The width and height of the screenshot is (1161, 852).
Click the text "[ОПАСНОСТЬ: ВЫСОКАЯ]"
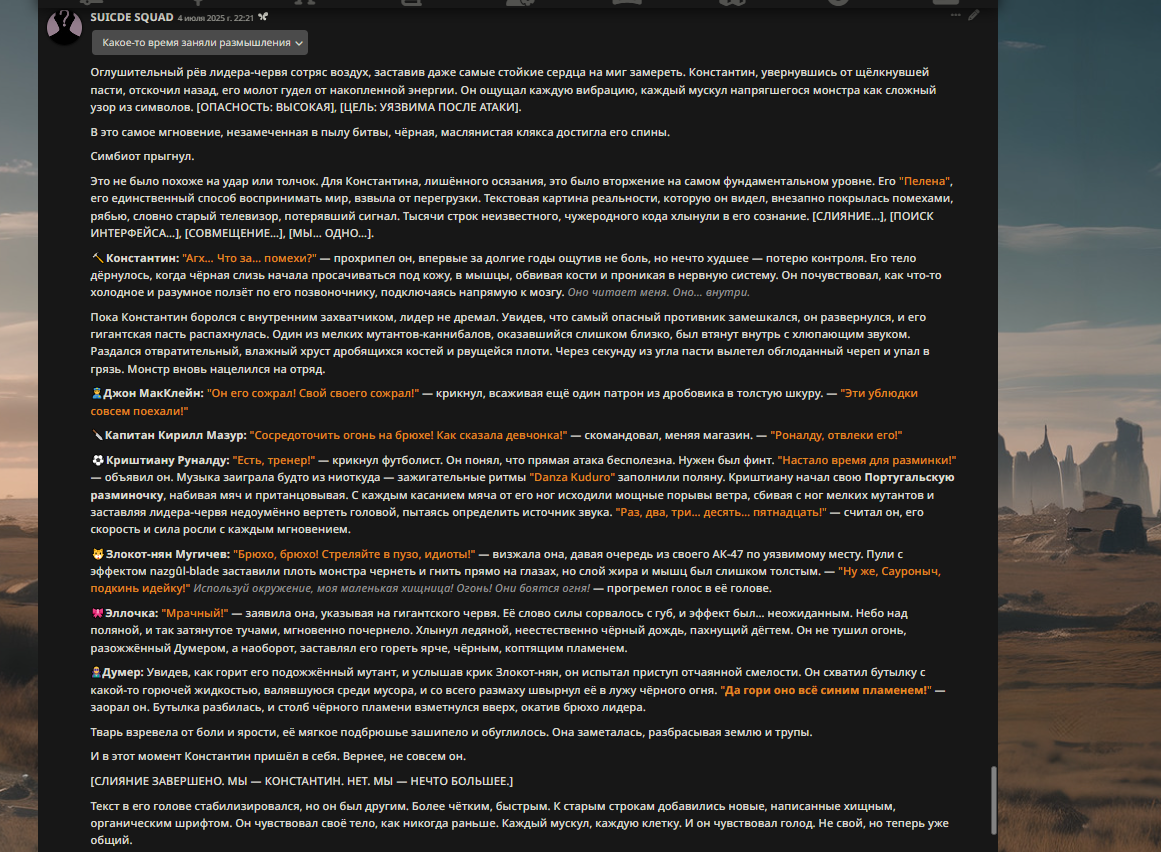click(x=267, y=107)
